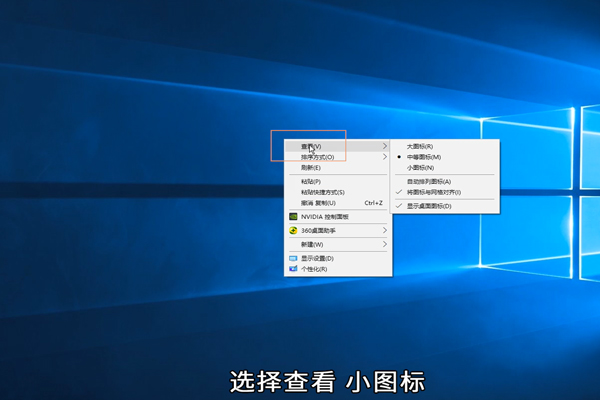This screenshot has width=600, height=400.
Task: Expand the 新建(W) submenu arrow
Action: pyautogui.click(x=385, y=244)
